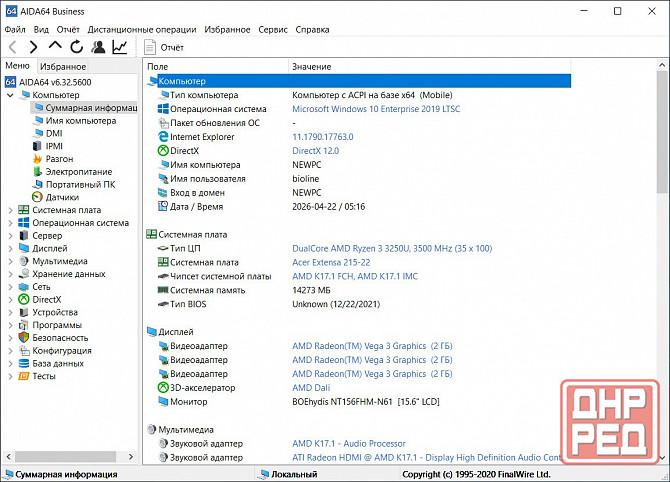
Task: Click the Сервер tree icon
Action: 24,235
